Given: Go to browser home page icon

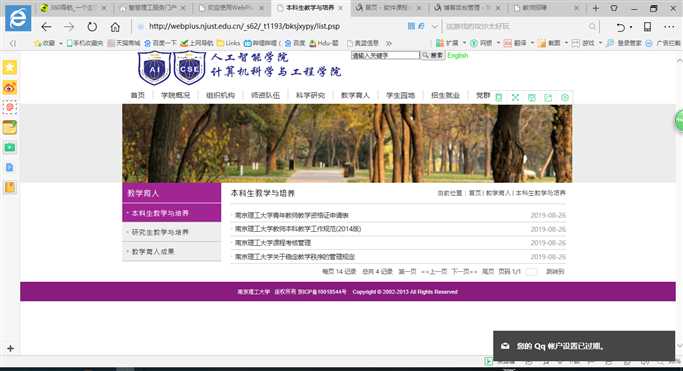Looking at the screenshot, I should [x=115, y=27].
